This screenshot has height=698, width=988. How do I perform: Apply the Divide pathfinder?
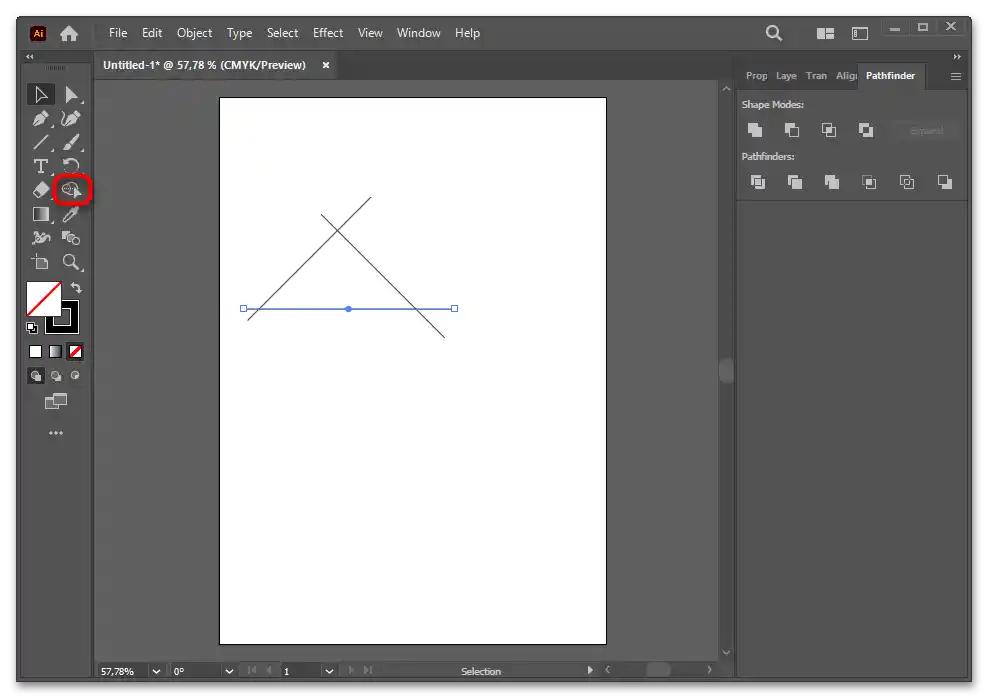pyautogui.click(x=757, y=182)
